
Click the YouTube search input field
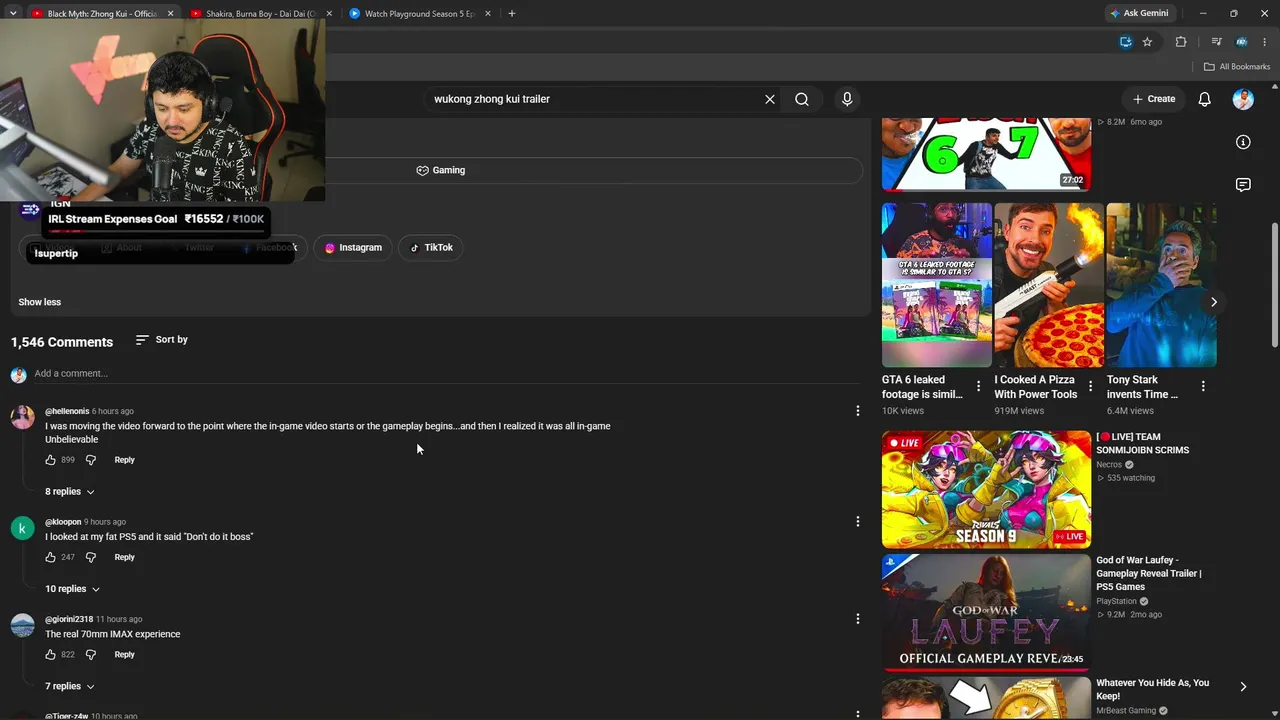(595, 99)
